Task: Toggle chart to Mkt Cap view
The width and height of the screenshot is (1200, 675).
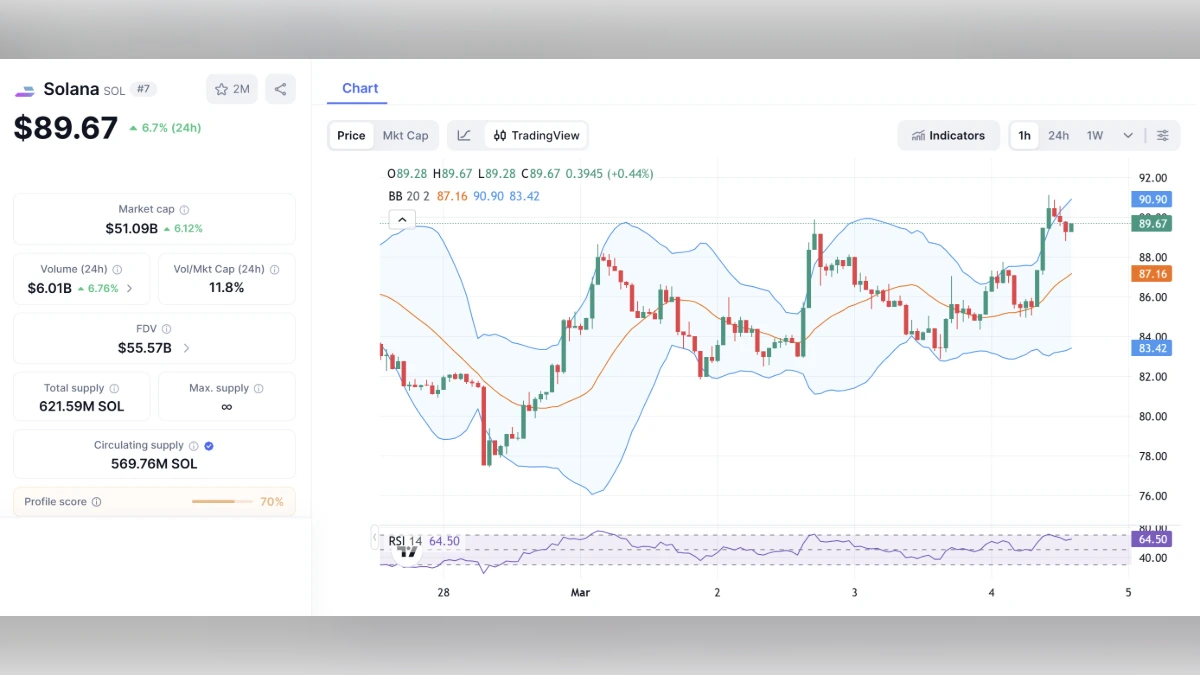Action: click(406, 135)
